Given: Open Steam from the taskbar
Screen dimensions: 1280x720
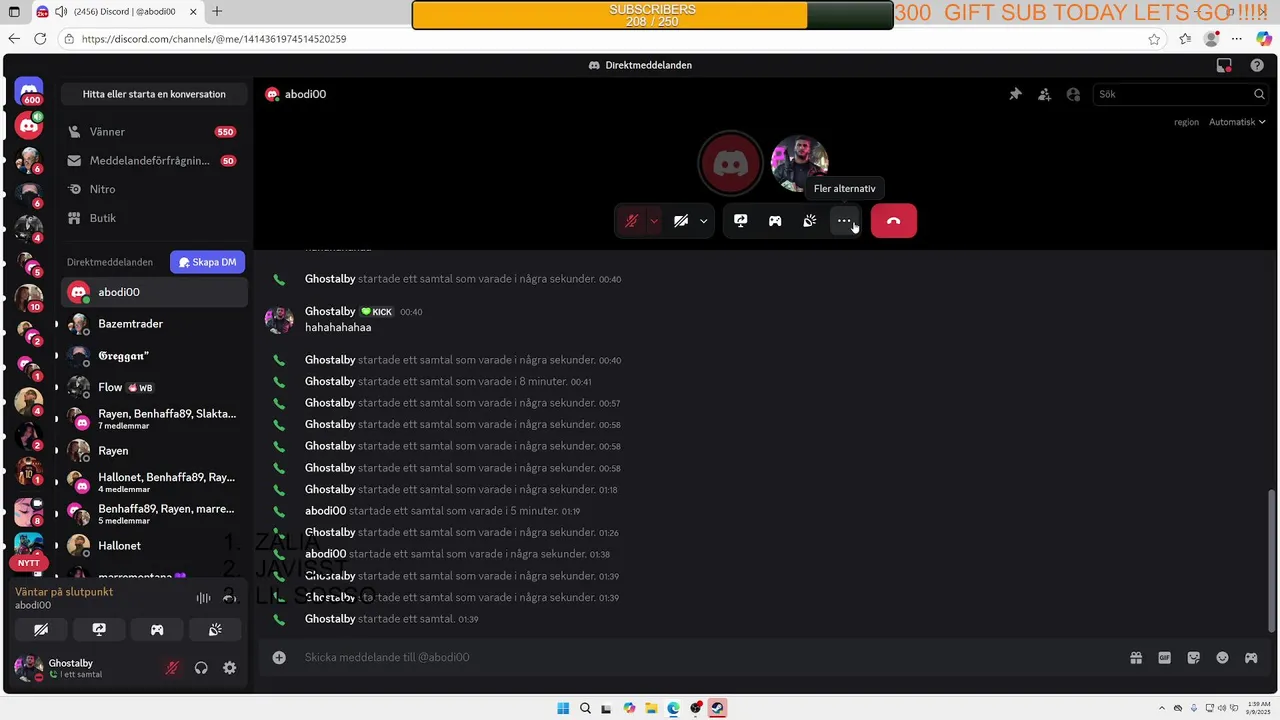Looking at the screenshot, I should coord(717,708).
